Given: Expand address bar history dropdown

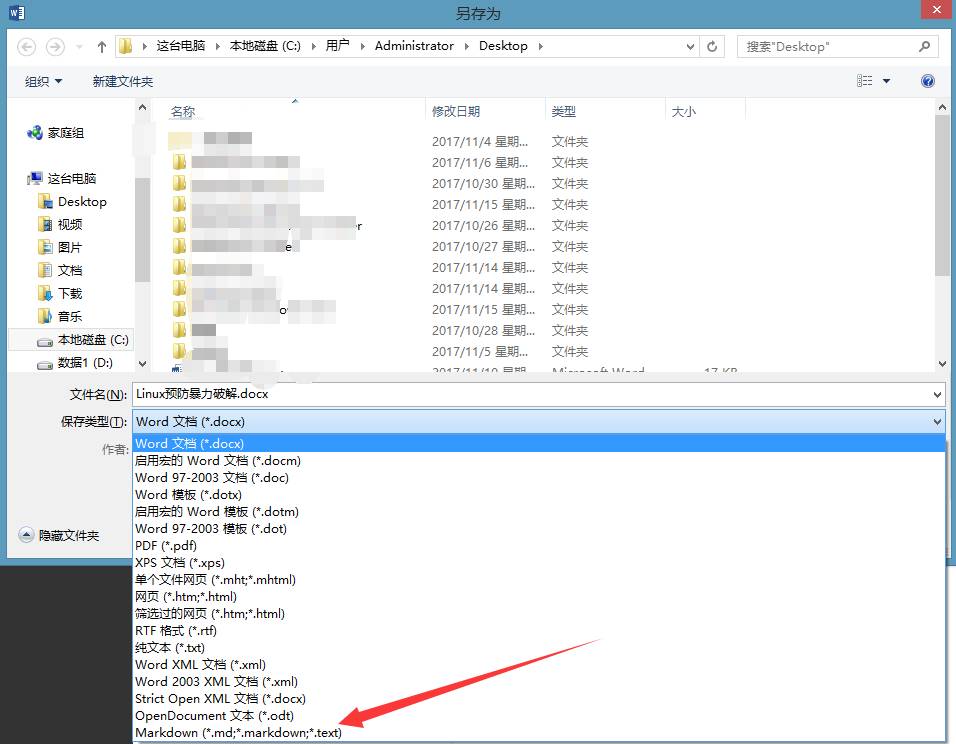Looking at the screenshot, I should click(690, 46).
